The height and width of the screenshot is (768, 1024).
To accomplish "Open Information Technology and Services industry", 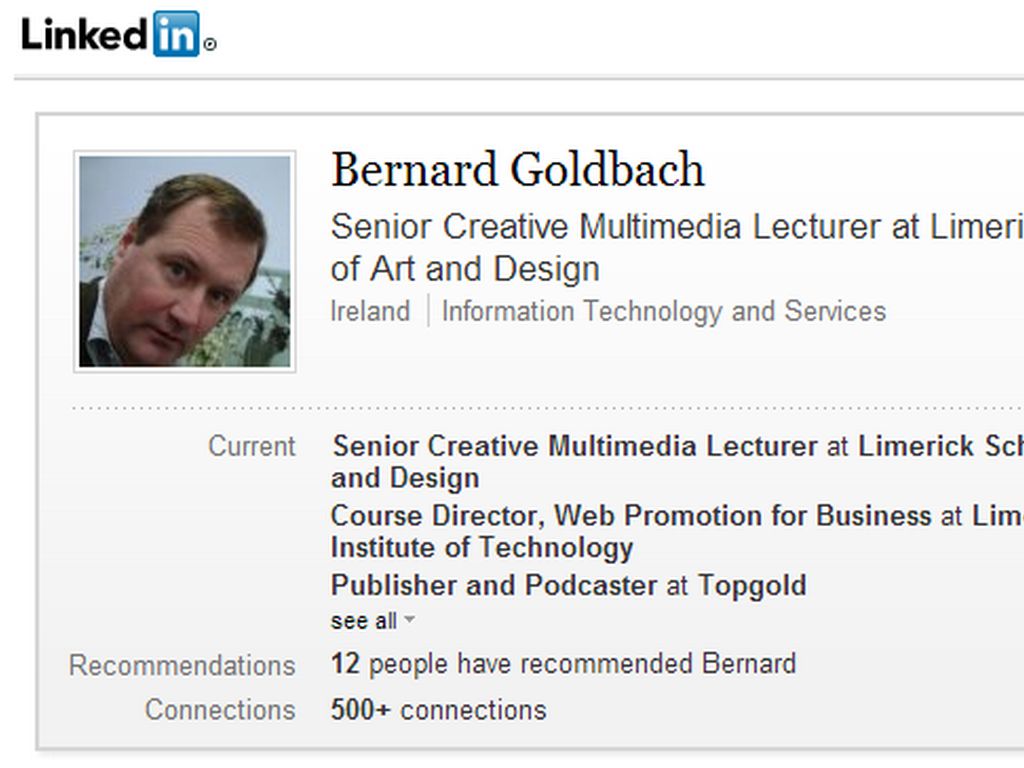I will tap(663, 311).
